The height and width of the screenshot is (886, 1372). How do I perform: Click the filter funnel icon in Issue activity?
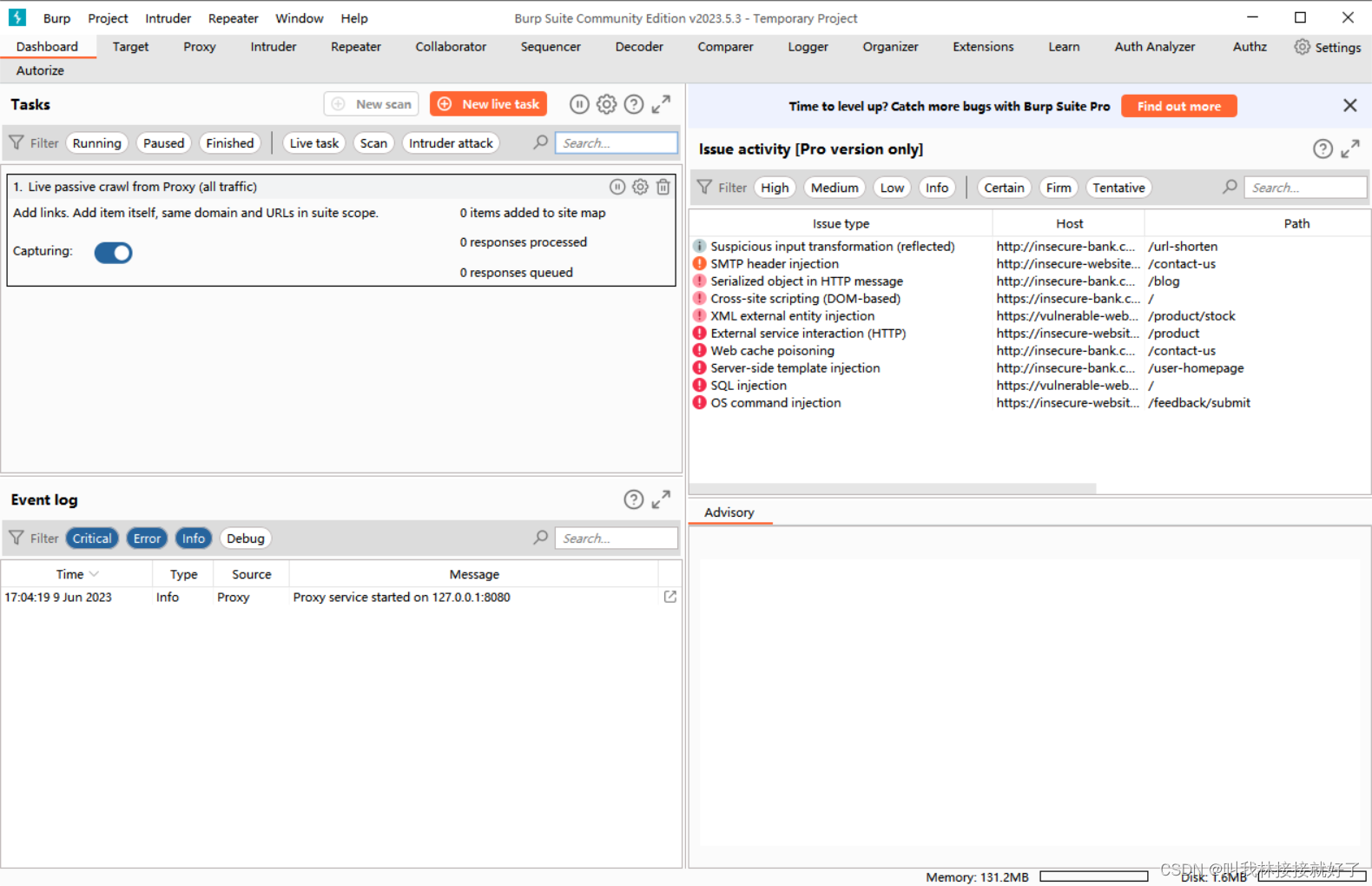point(704,187)
